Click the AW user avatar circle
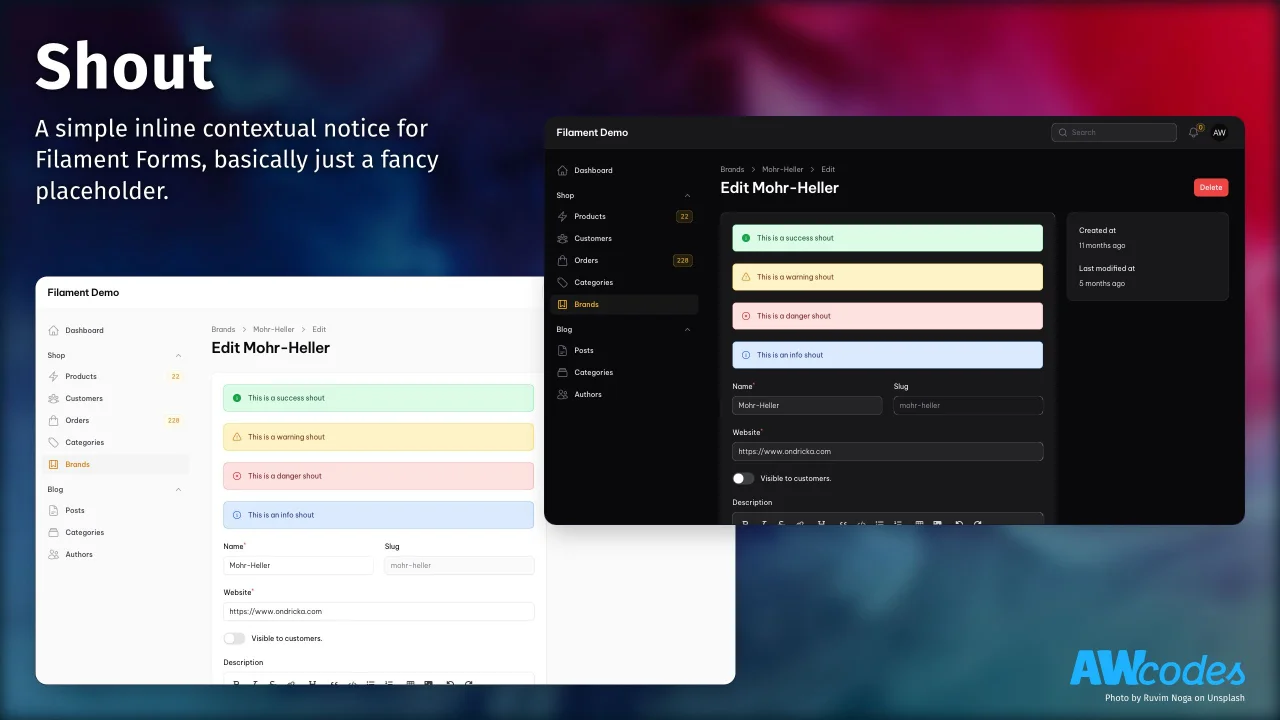The height and width of the screenshot is (720, 1280). (x=1219, y=131)
